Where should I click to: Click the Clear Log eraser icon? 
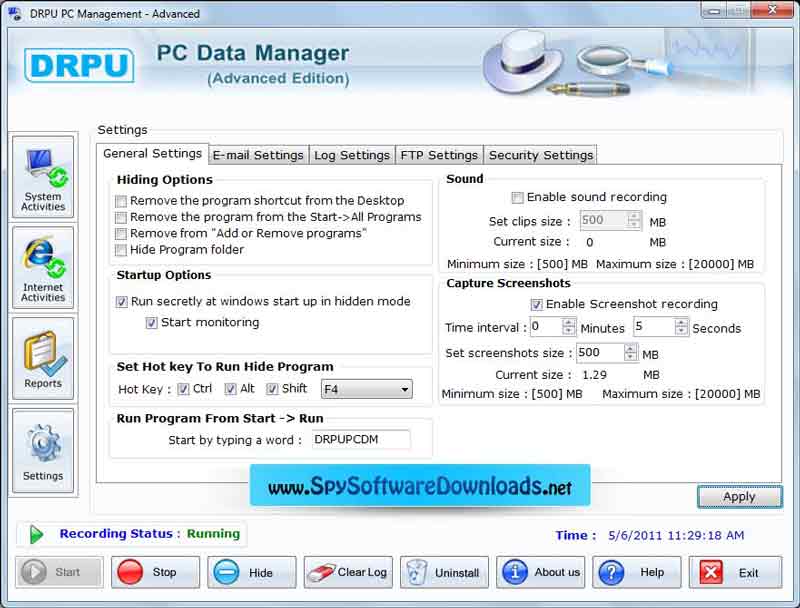point(320,573)
